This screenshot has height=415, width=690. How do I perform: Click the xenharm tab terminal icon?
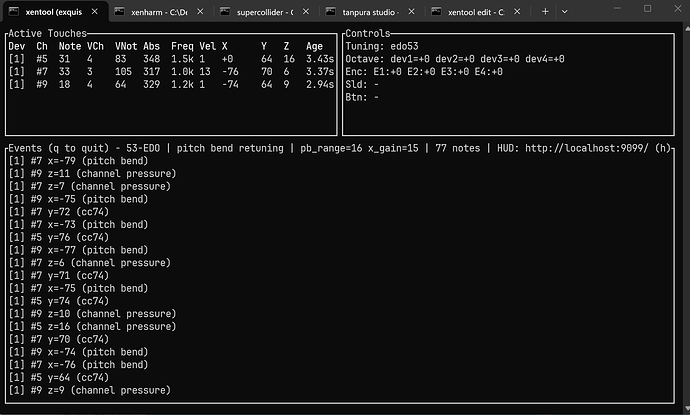(119, 12)
